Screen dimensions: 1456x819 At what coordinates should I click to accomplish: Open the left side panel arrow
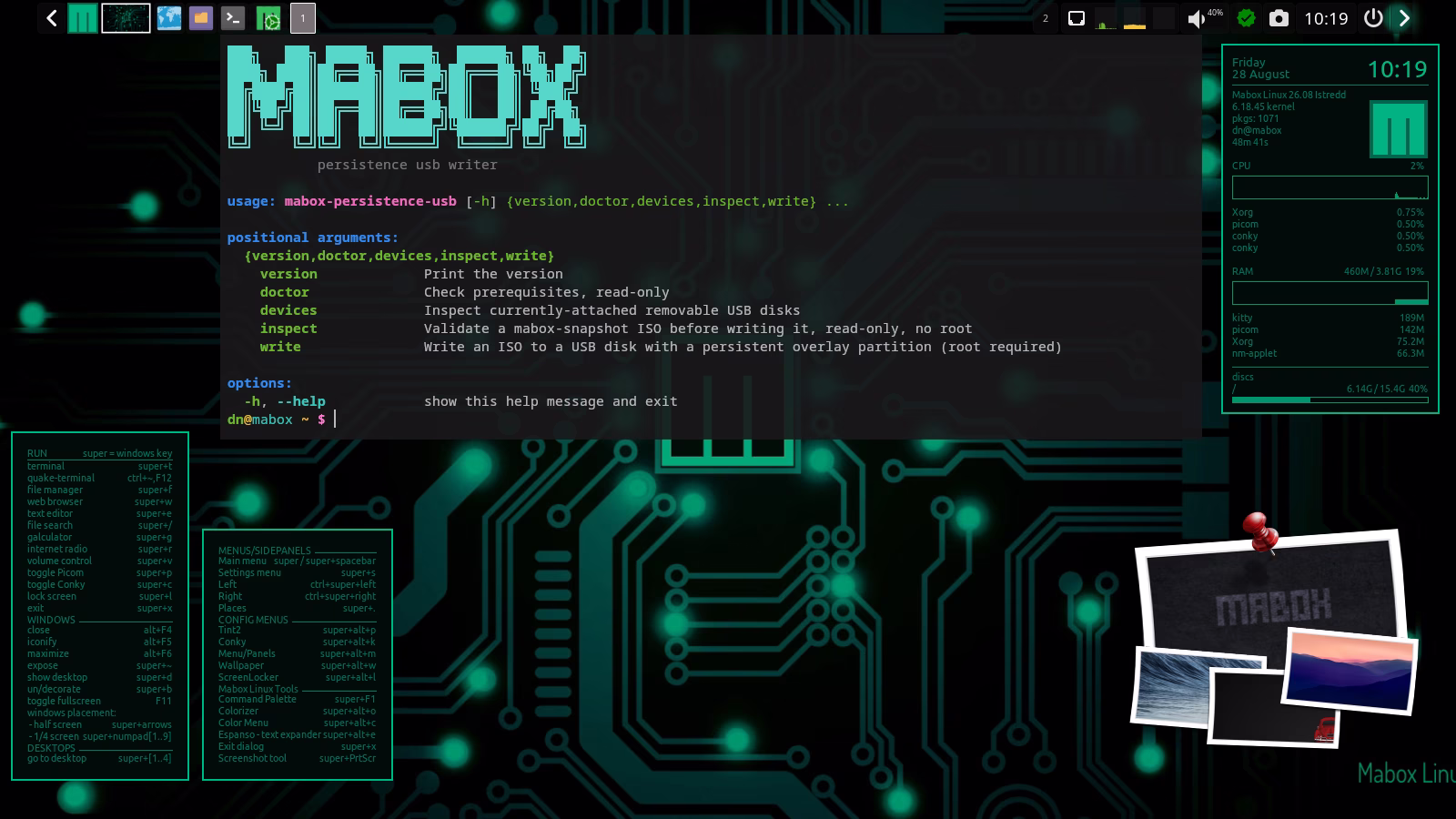52,18
